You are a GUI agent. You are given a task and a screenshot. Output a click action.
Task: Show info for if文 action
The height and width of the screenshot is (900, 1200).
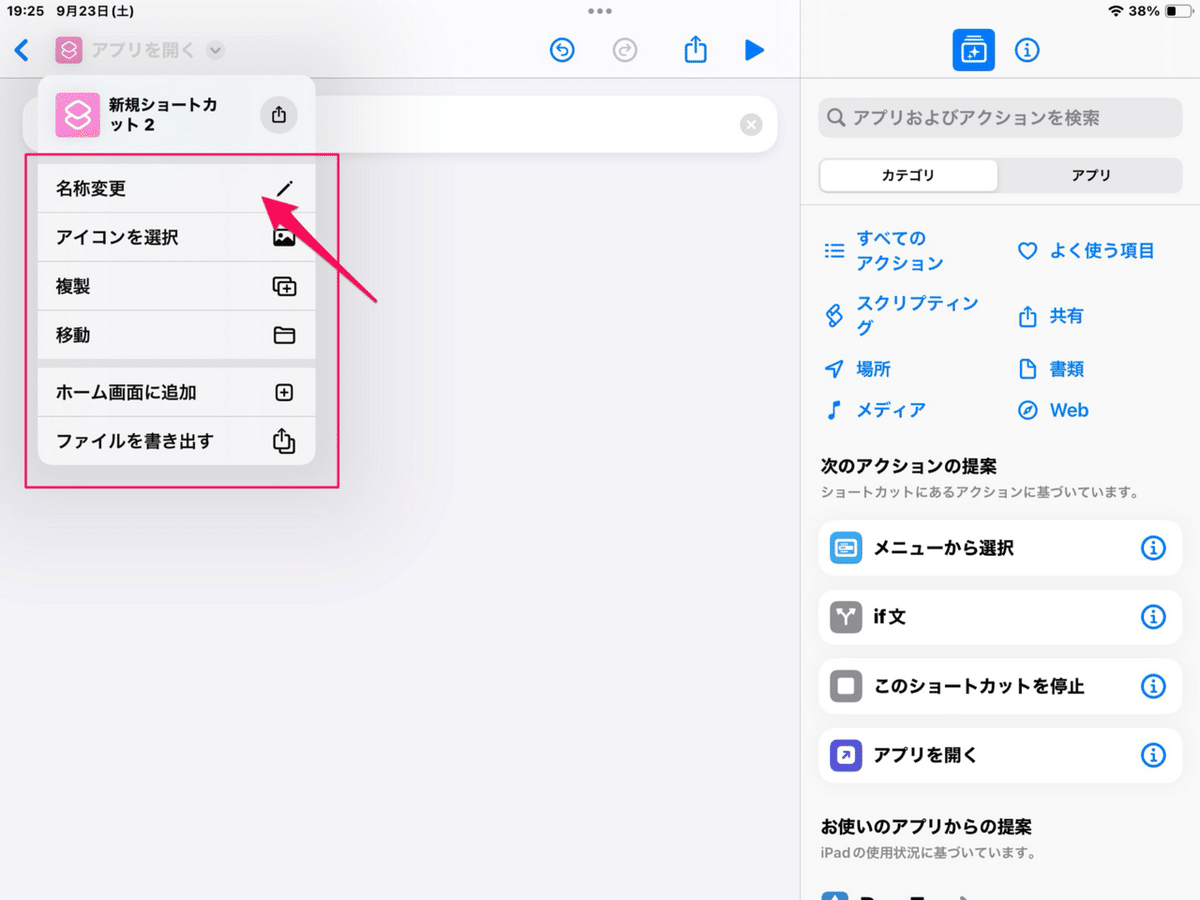point(1153,617)
